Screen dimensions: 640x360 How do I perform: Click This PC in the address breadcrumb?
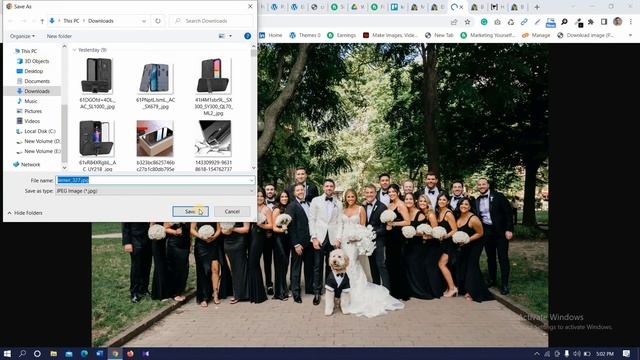point(71,21)
